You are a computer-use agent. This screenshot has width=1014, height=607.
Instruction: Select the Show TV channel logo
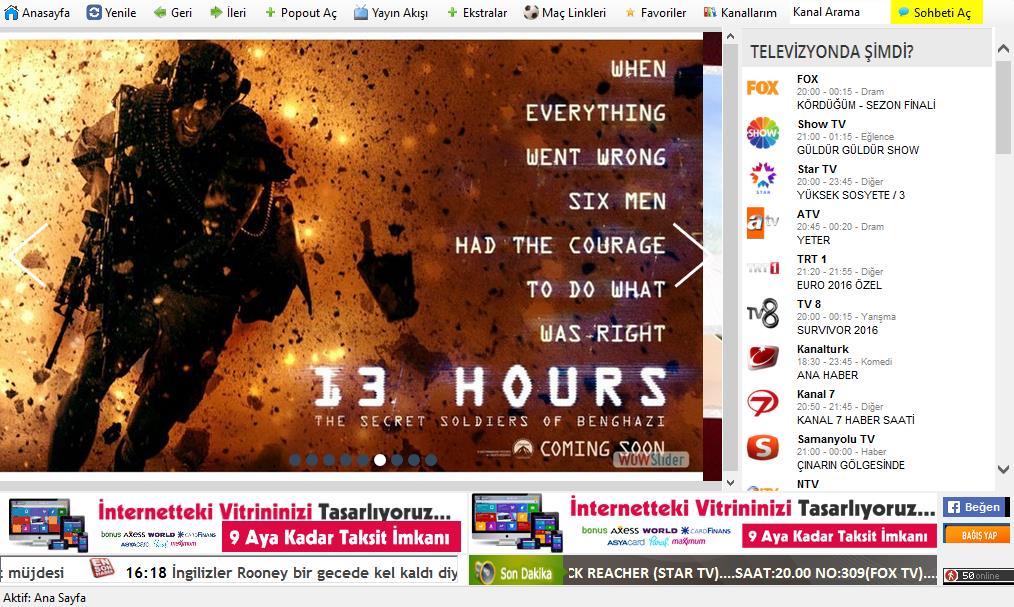pos(763,133)
